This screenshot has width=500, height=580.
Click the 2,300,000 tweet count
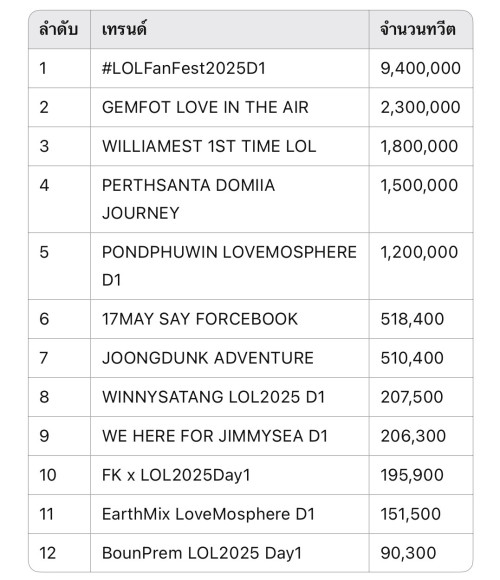(420, 107)
